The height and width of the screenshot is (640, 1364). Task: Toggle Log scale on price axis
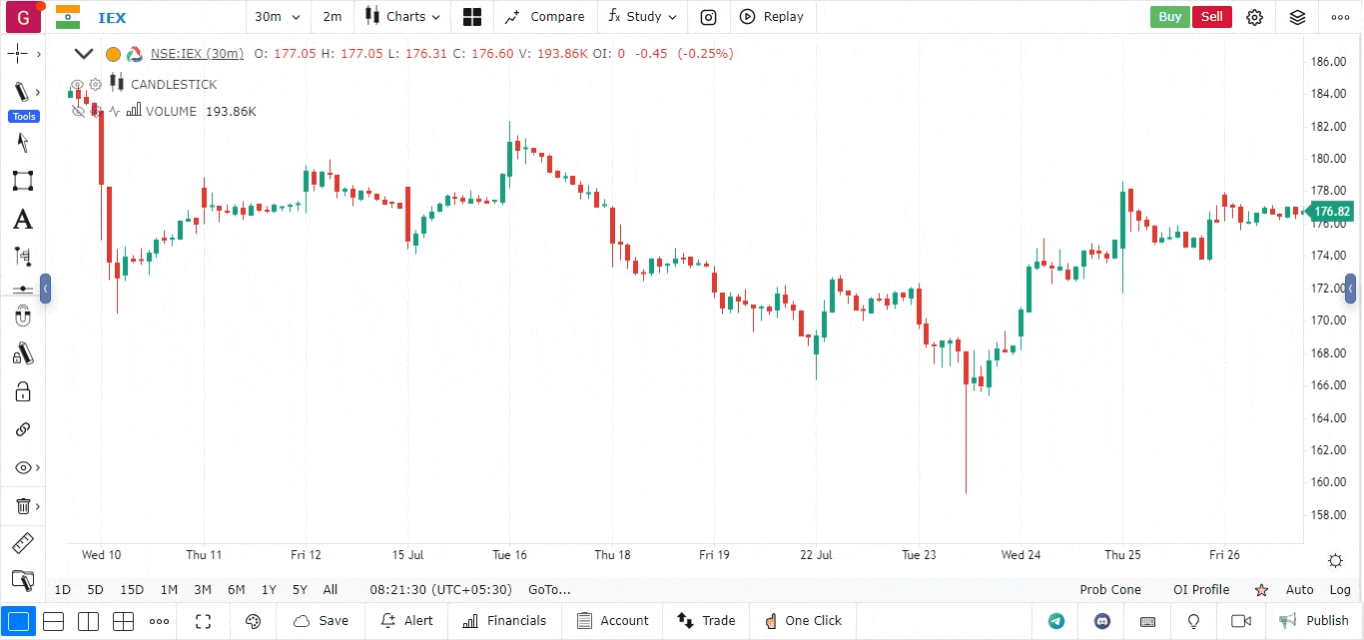1339,590
